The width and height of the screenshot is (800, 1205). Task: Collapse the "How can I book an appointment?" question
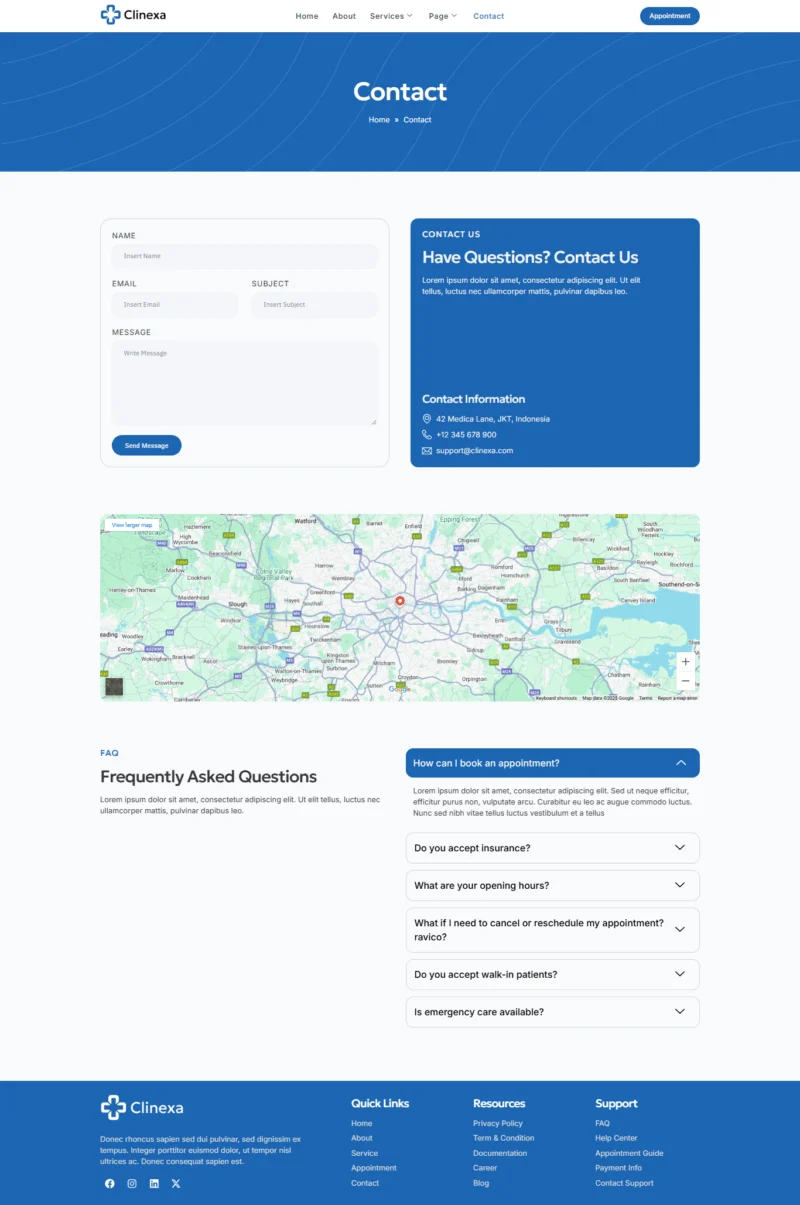(553, 763)
